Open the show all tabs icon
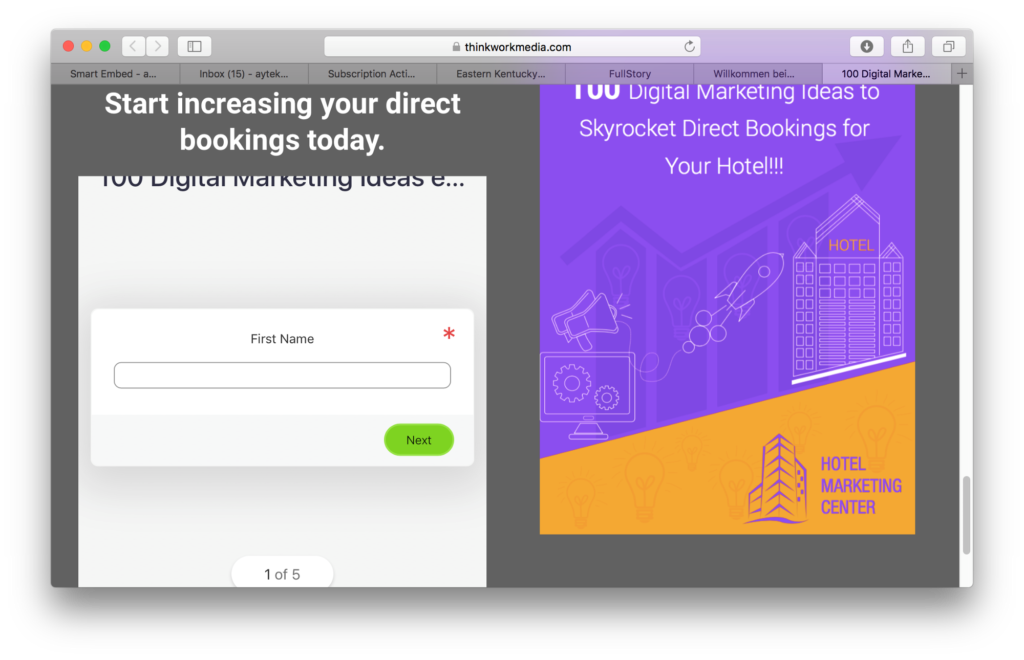This screenshot has width=1024, height=660. click(x=948, y=46)
